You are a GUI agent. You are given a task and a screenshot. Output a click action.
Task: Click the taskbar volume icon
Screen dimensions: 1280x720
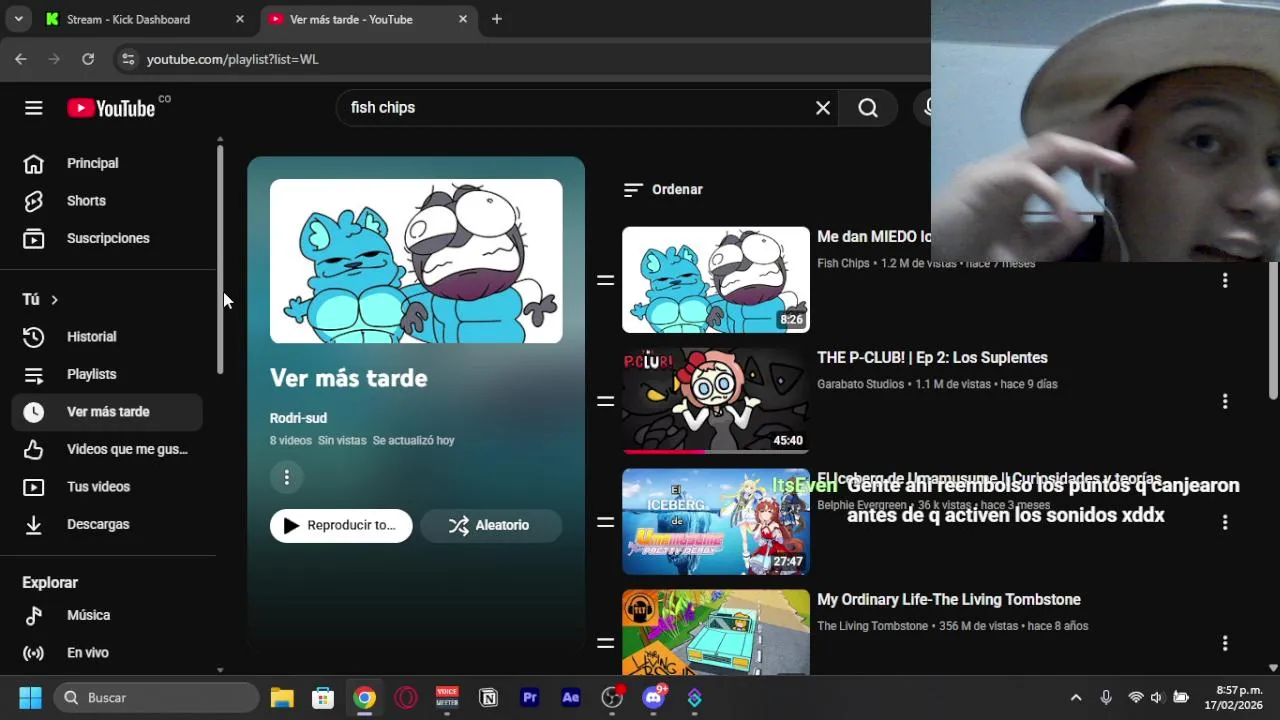(1157, 698)
